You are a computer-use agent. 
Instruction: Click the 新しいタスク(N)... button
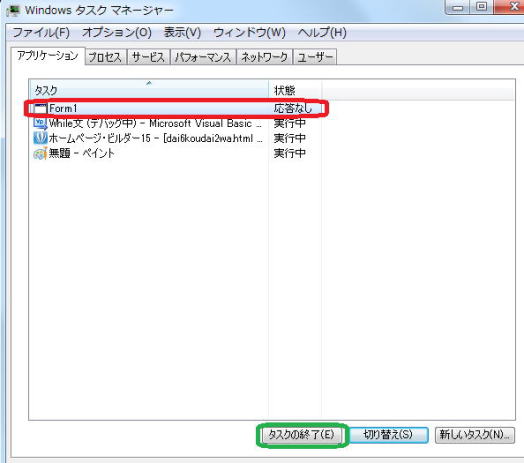475,435
